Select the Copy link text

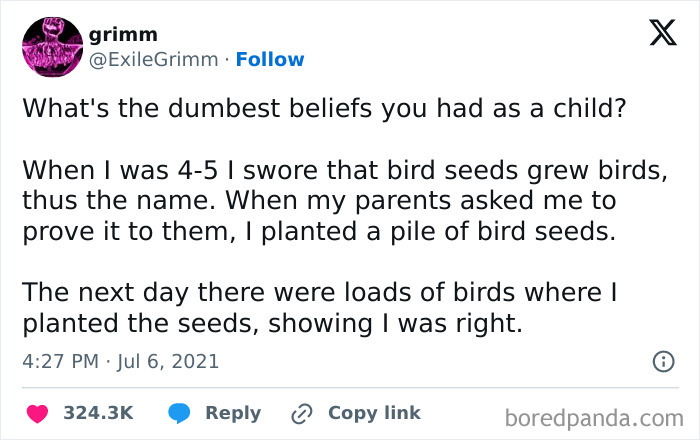[374, 413]
